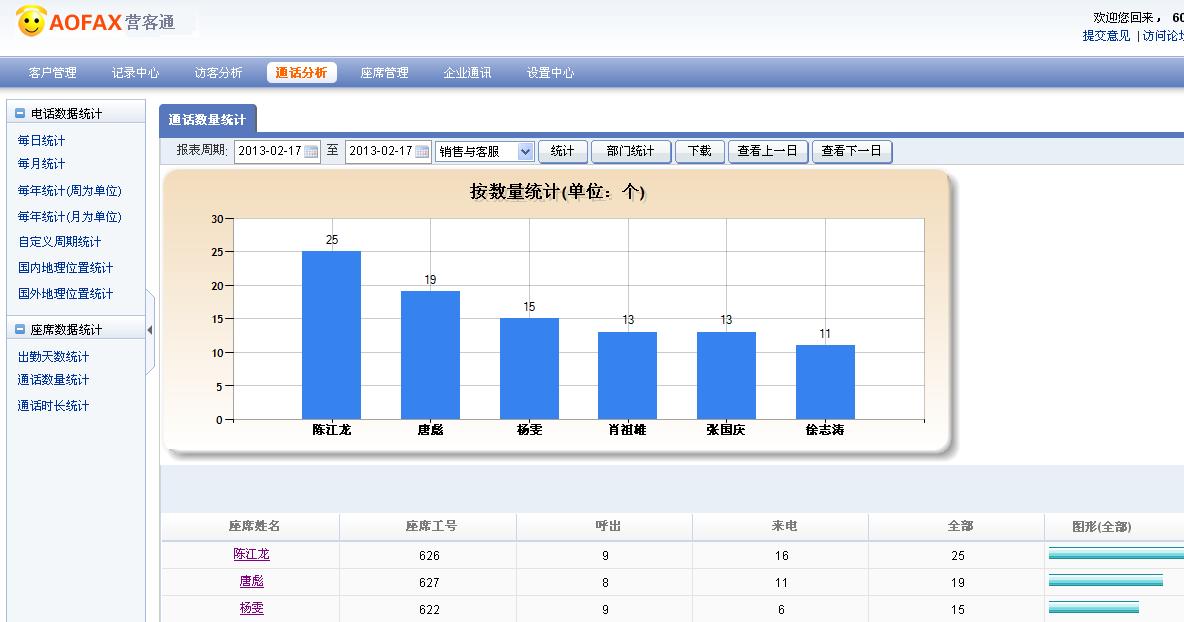Click the 呼出 column header
The width and height of the screenshot is (1184, 622).
[x=608, y=526]
